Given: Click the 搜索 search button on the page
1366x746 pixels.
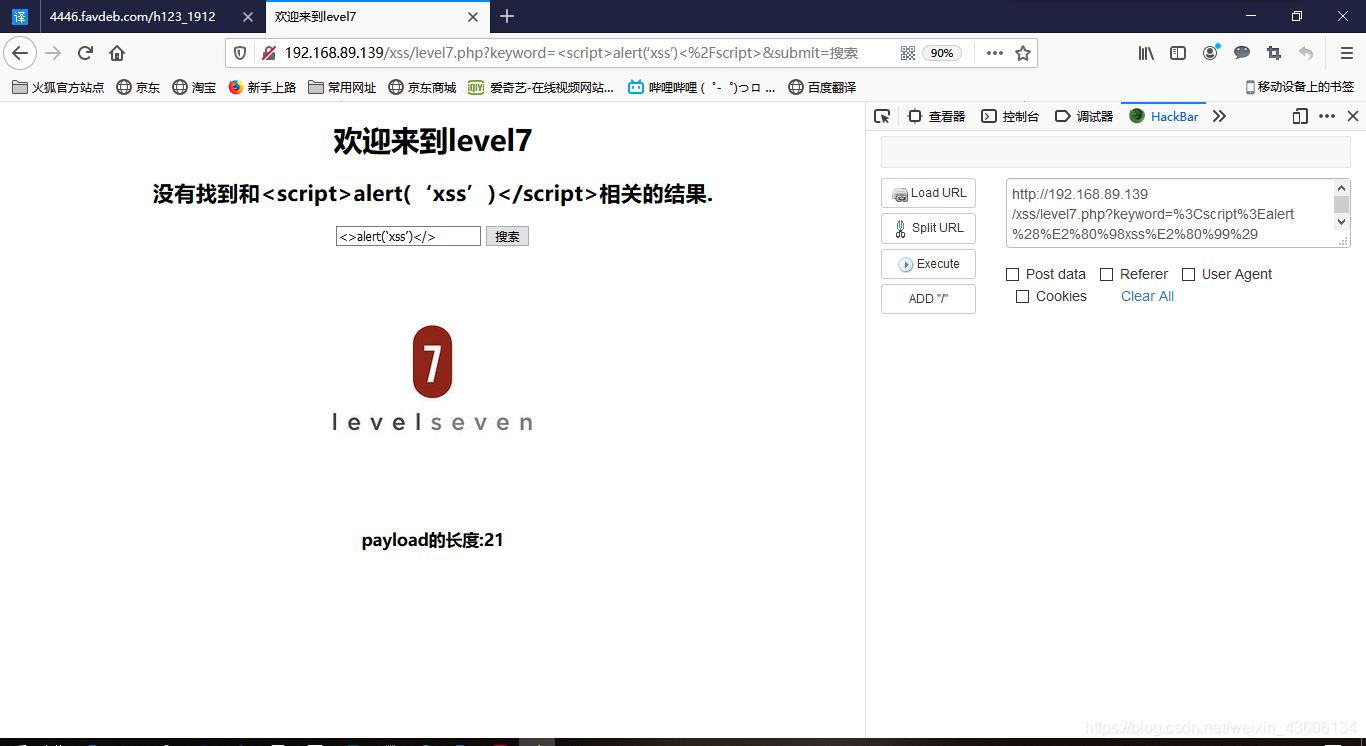Looking at the screenshot, I should click(x=507, y=236).
